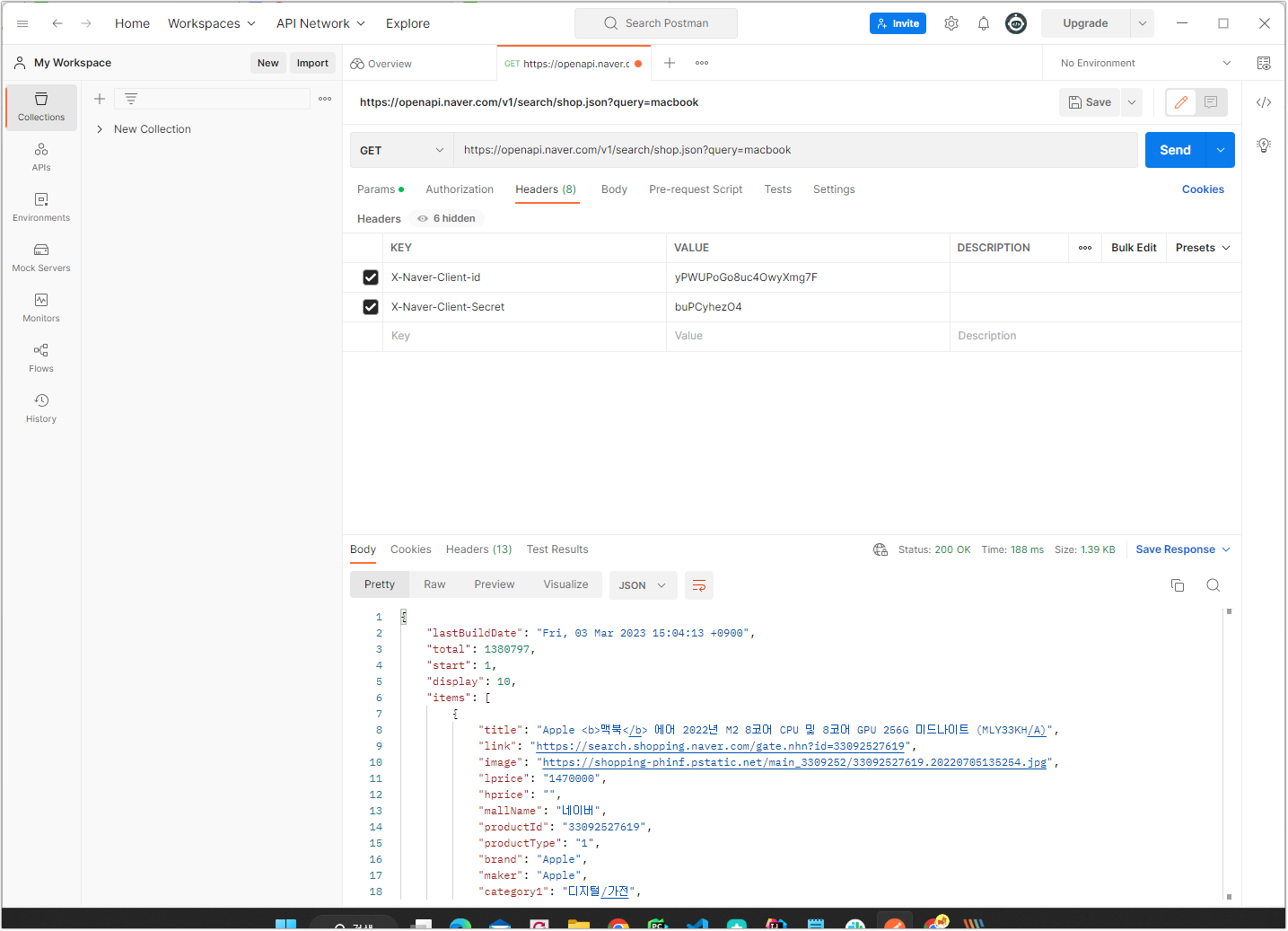Click the empty Key header cell
This screenshot has width=1288, height=931.
pyautogui.click(x=524, y=336)
